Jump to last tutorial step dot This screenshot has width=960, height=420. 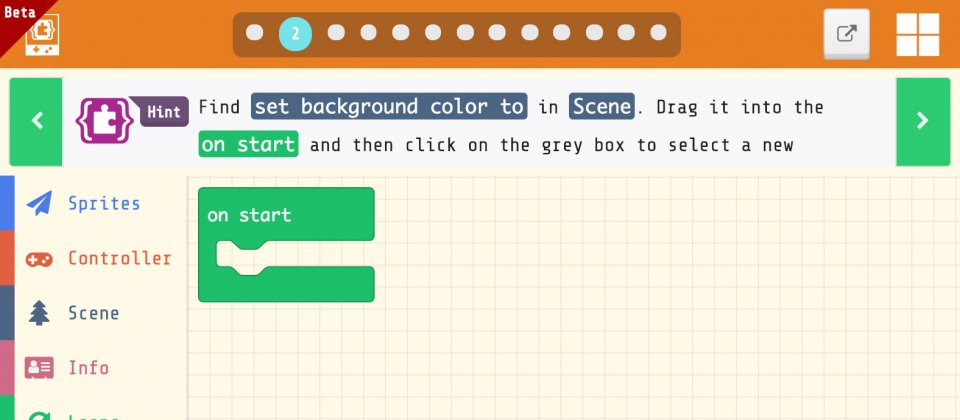pos(658,32)
